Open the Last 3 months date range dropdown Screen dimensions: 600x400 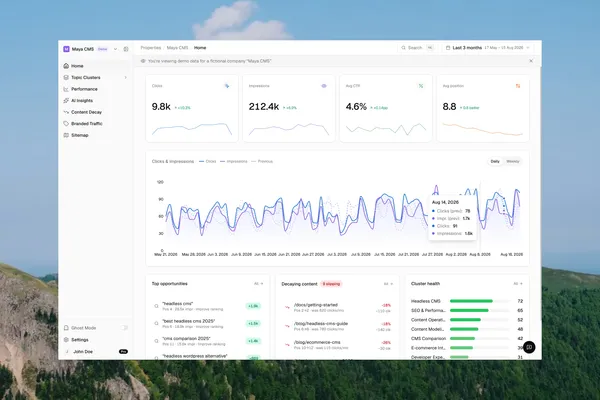[x=488, y=48]
